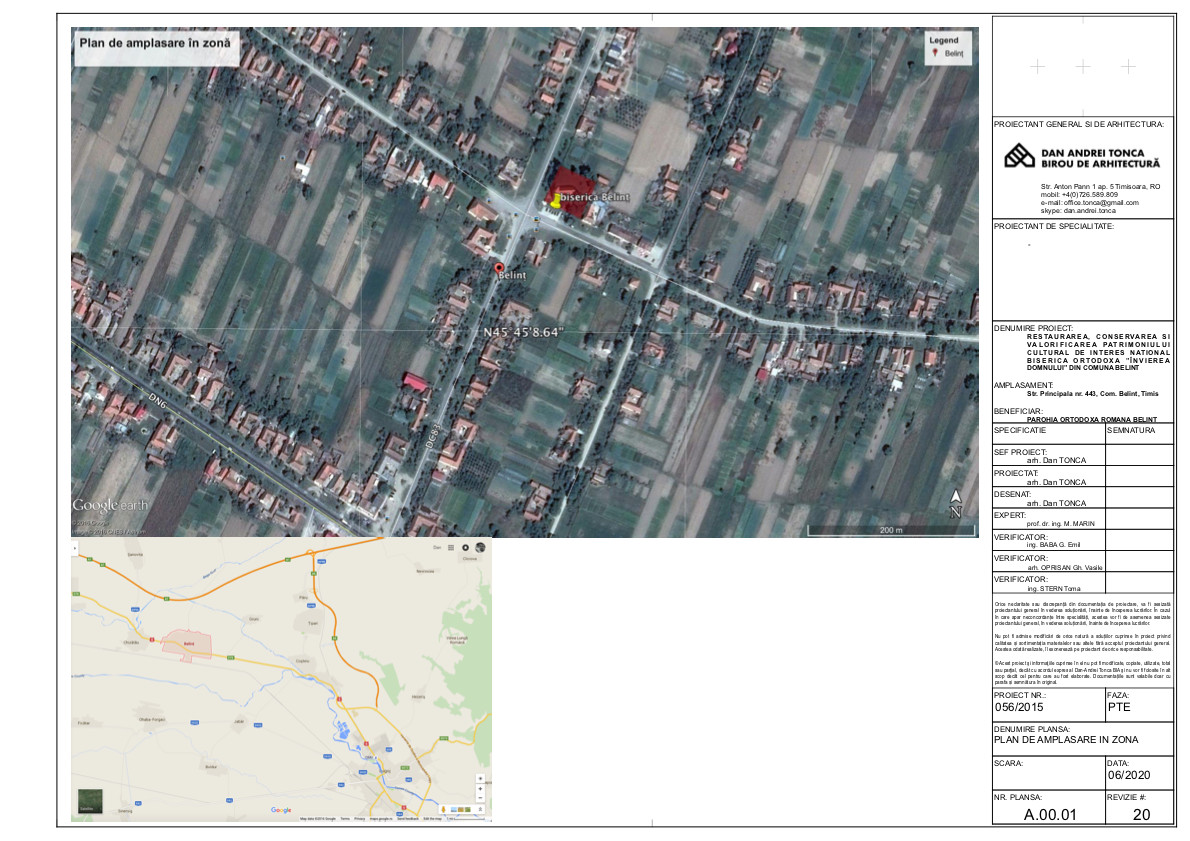Image resolution: width=1190 pixels, height=841 pixels.
Task: Click the Send feedback link
Action: click(406, 819)
